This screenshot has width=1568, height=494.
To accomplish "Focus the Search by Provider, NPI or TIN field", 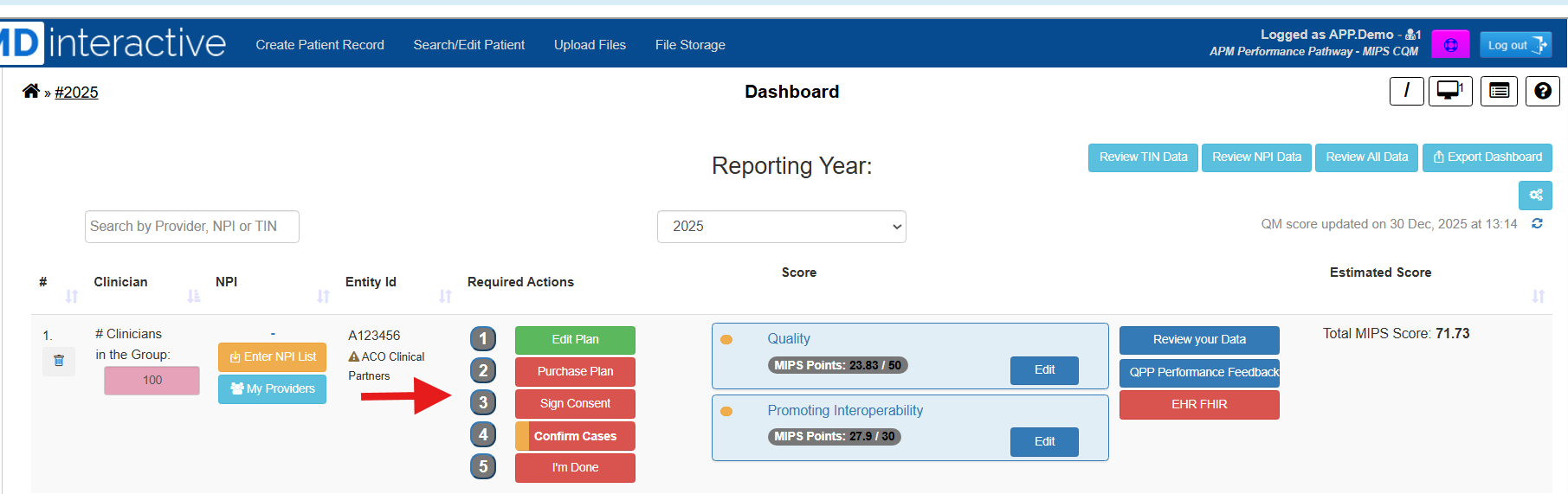I will click(x=191, y=227).
